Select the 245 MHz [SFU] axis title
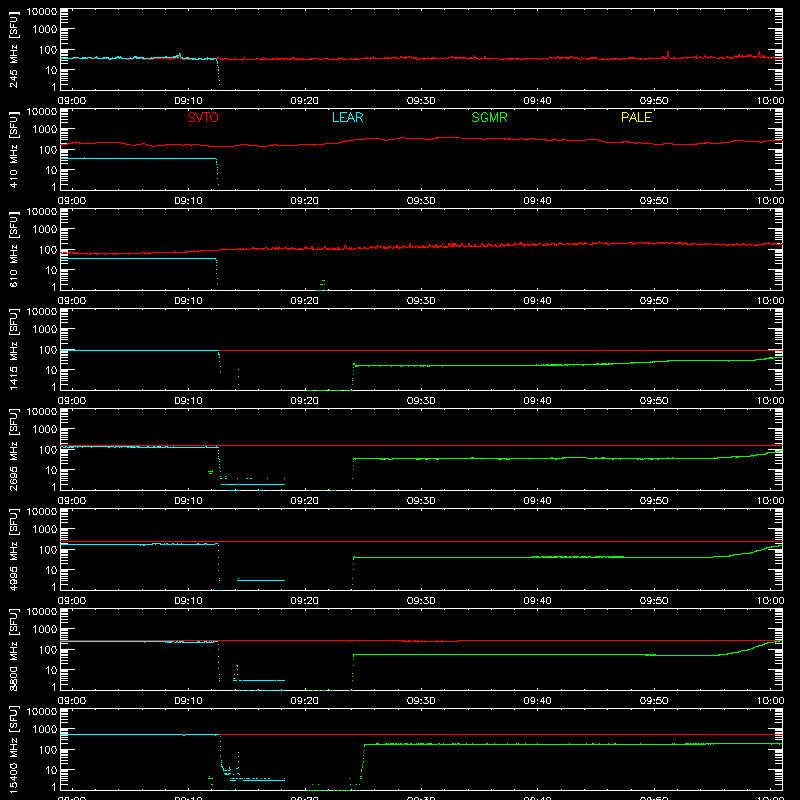The image size is (800, 800). [13, 50]
